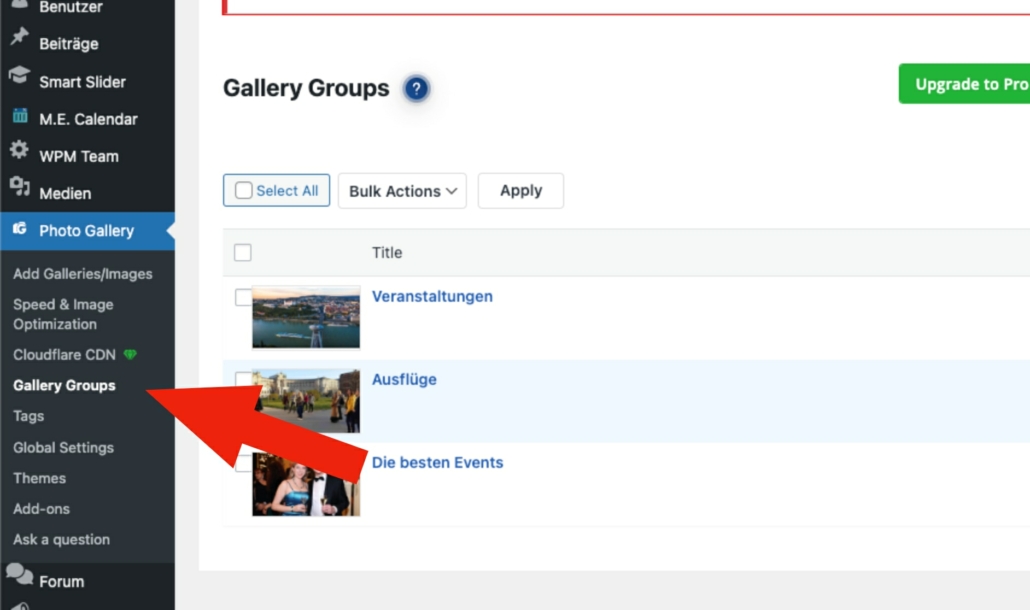The image size is (1030, 610).
Task: Go to Add Galleries/Images submenu item
Action: tap(83, 274)
